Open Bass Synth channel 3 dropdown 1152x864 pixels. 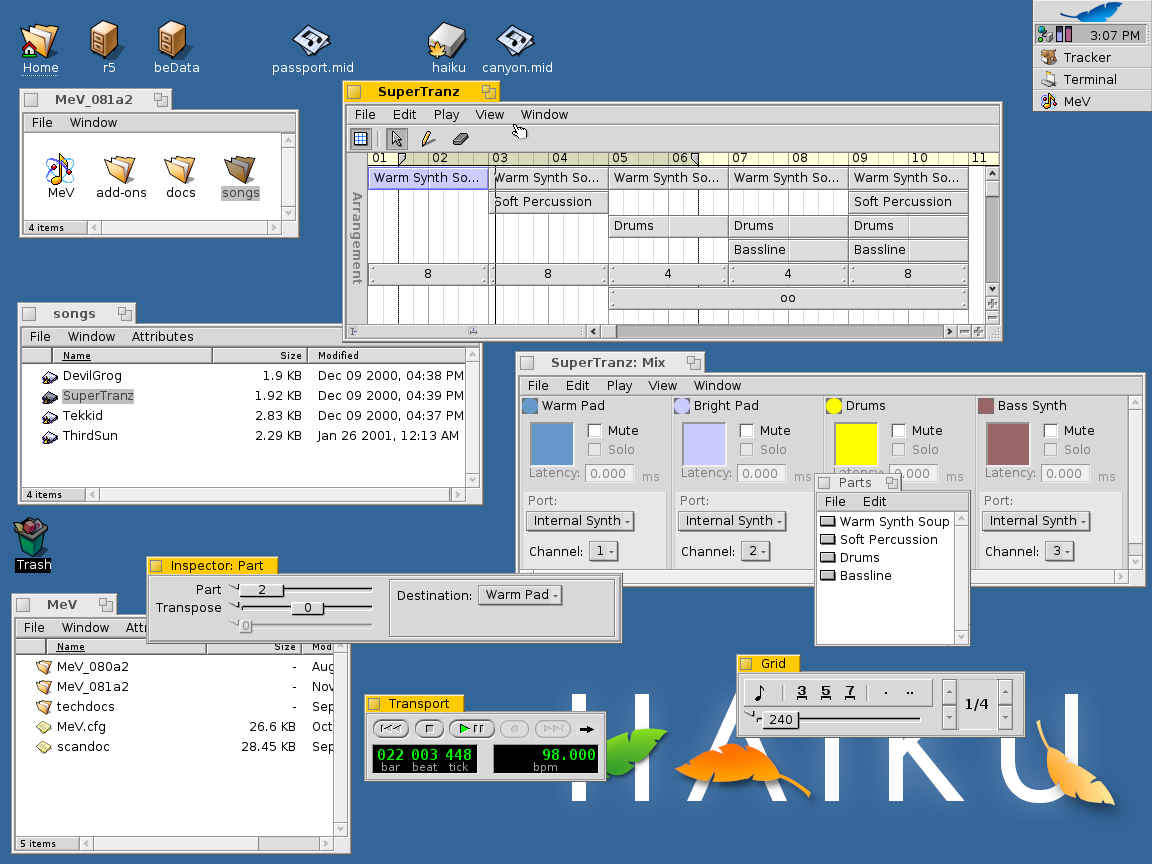[x=1060, y=551]
